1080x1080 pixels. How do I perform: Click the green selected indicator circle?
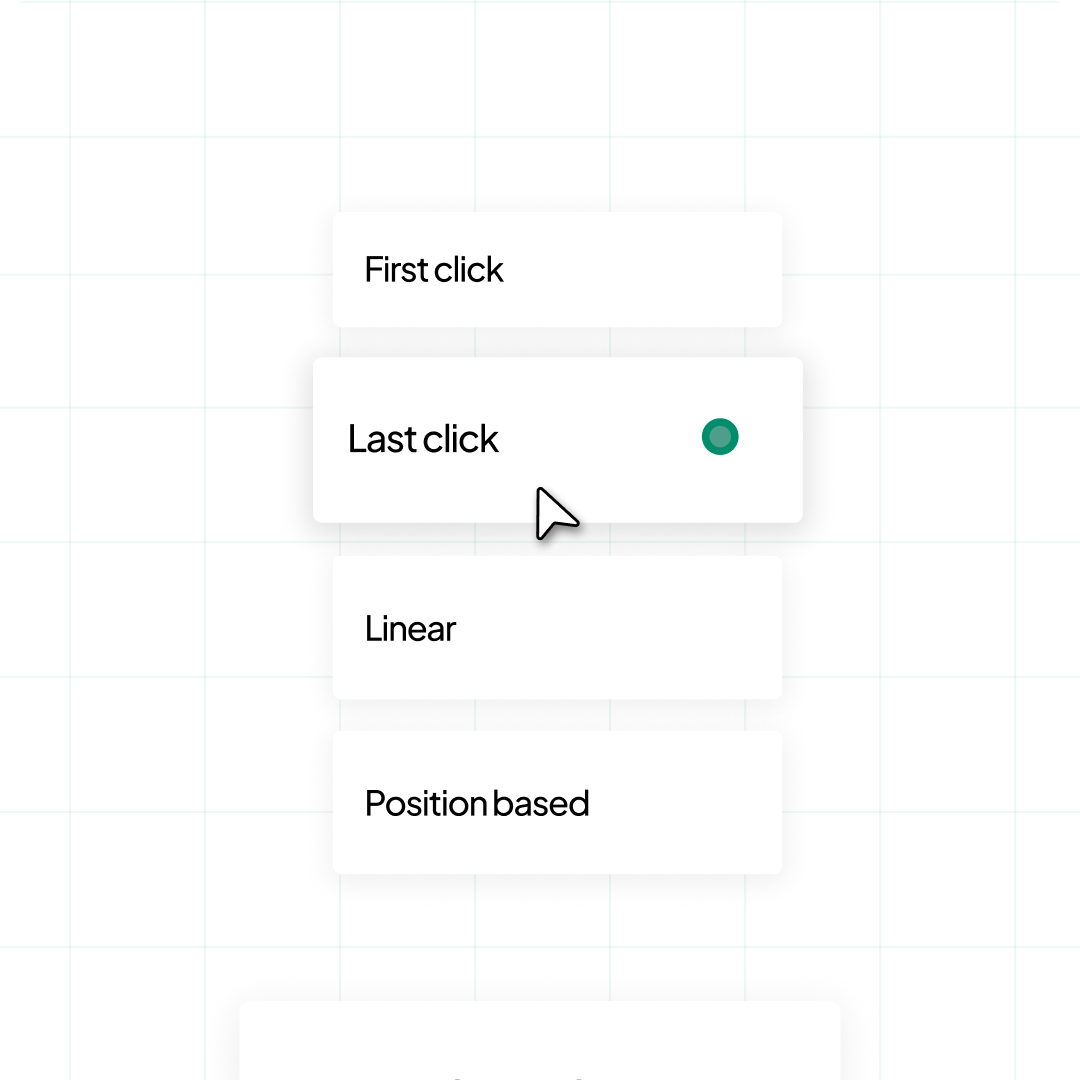coord(720,437)
